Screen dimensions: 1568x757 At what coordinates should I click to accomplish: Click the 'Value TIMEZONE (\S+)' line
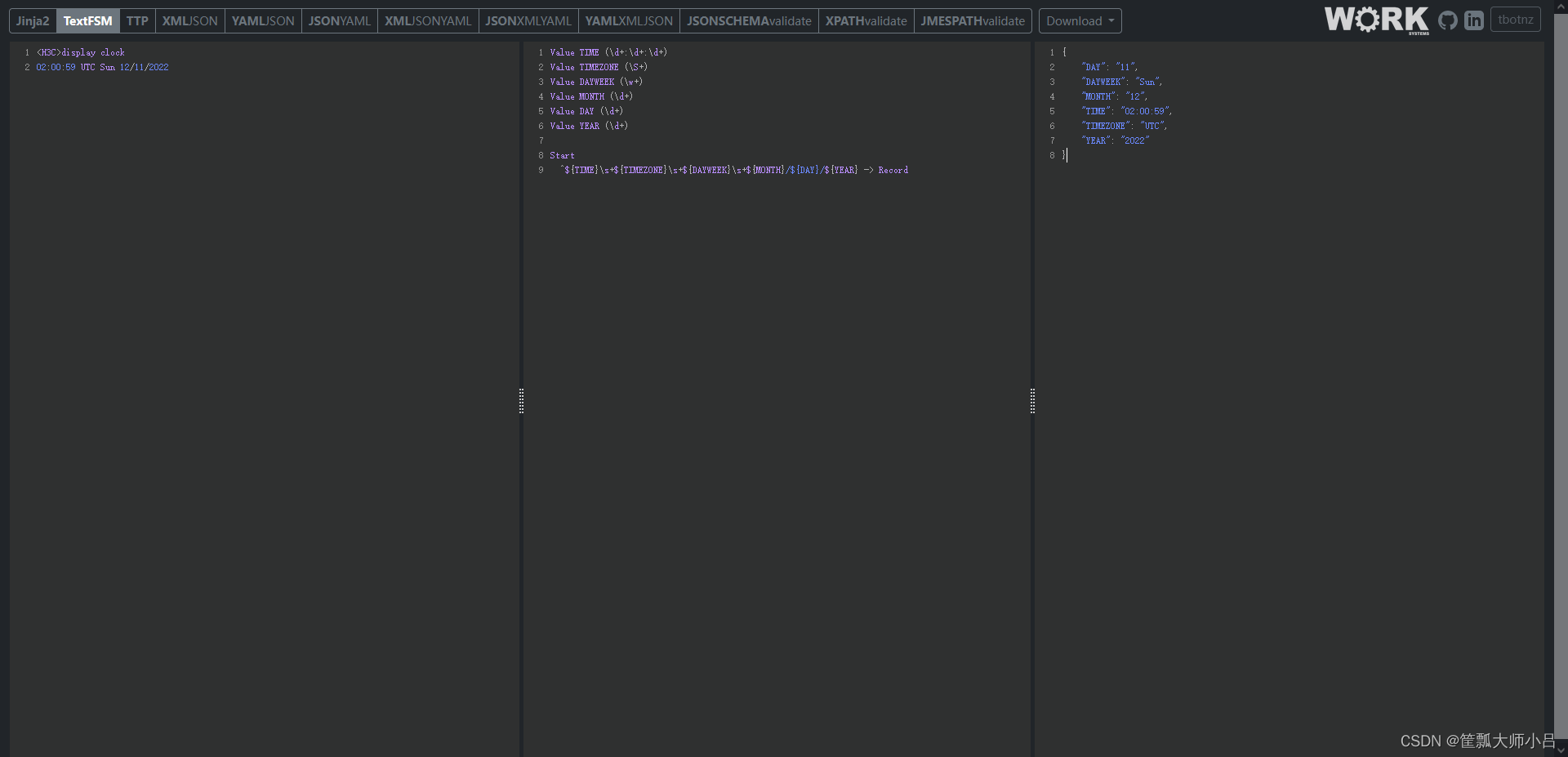(599, 67)
